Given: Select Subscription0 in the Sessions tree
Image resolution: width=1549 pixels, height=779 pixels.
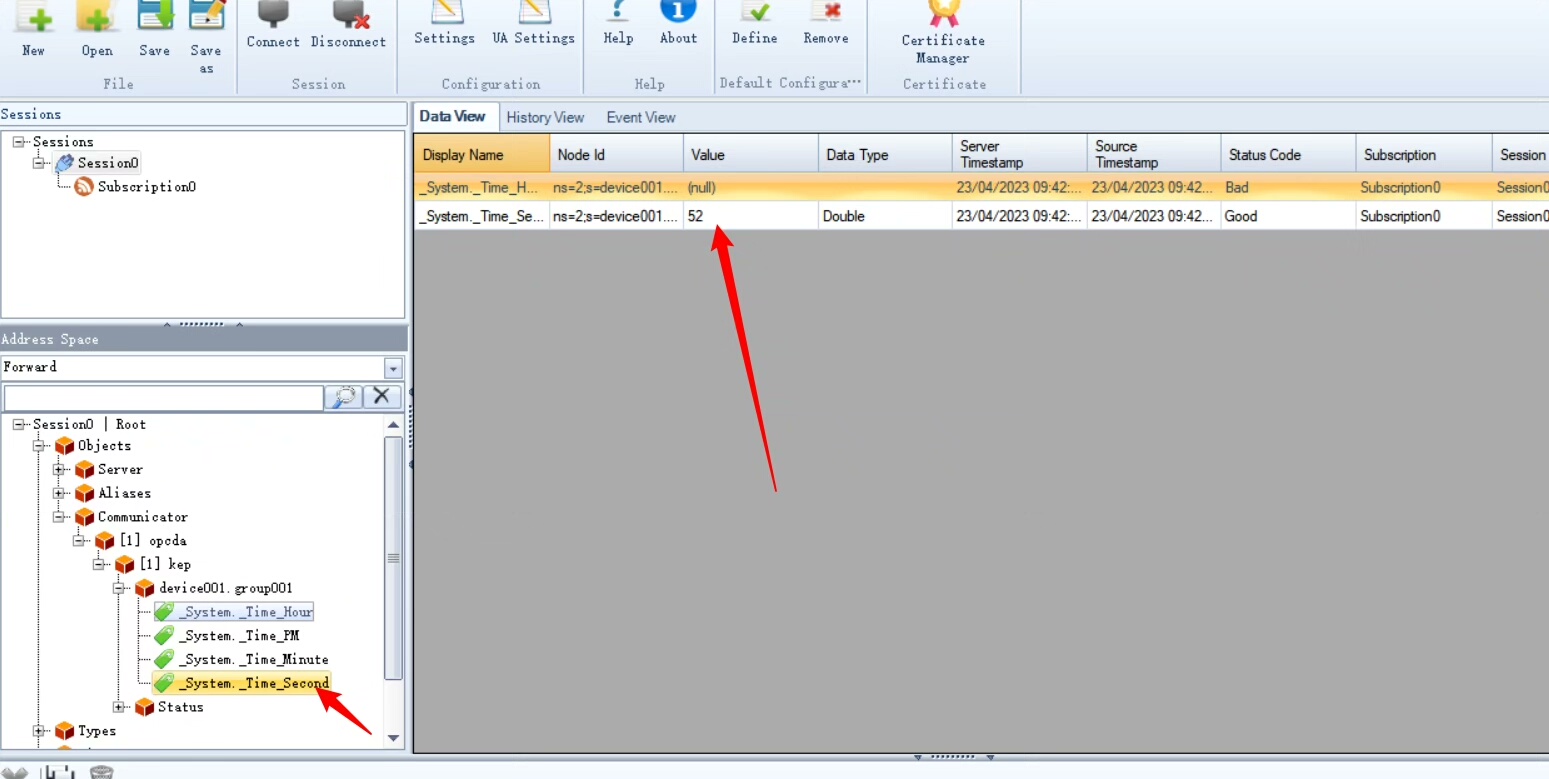Looking at the screenshot, I should point(146,187).
